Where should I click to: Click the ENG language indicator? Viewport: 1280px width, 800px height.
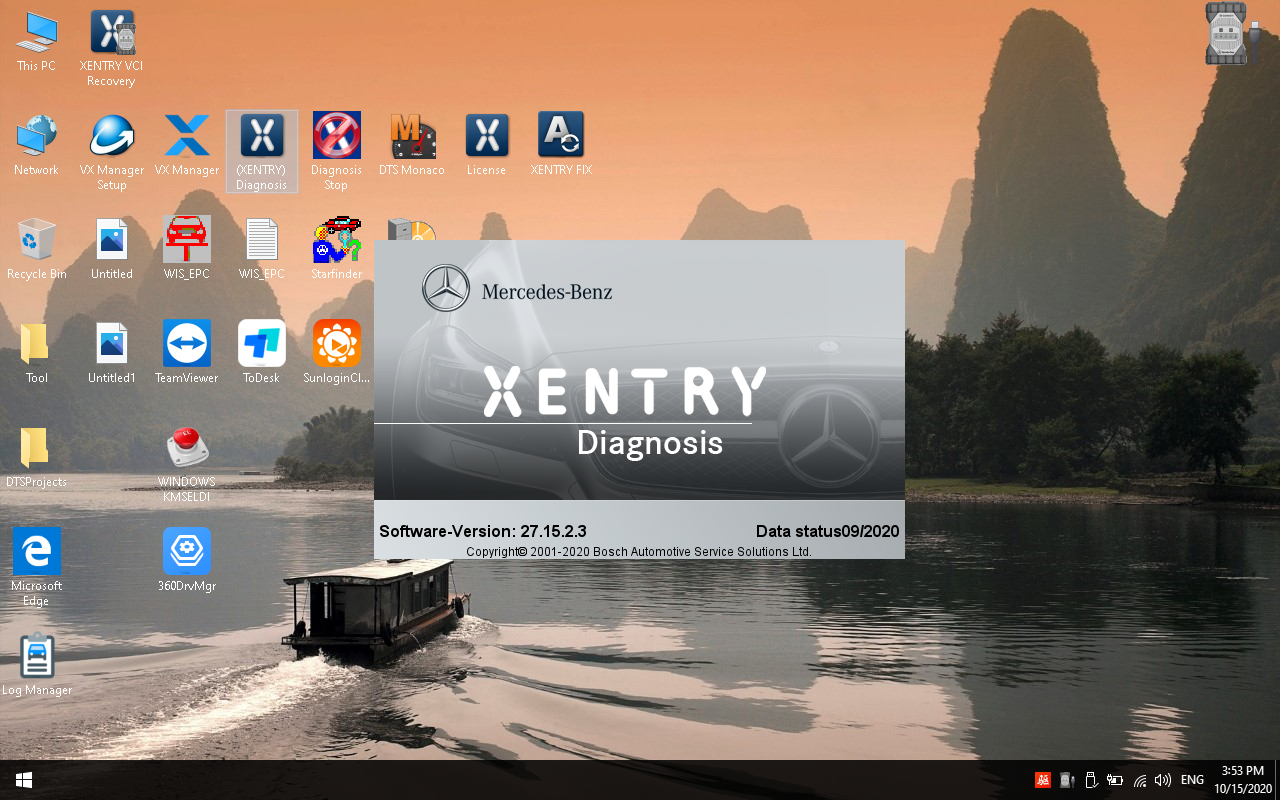[x=1192, y=780]
